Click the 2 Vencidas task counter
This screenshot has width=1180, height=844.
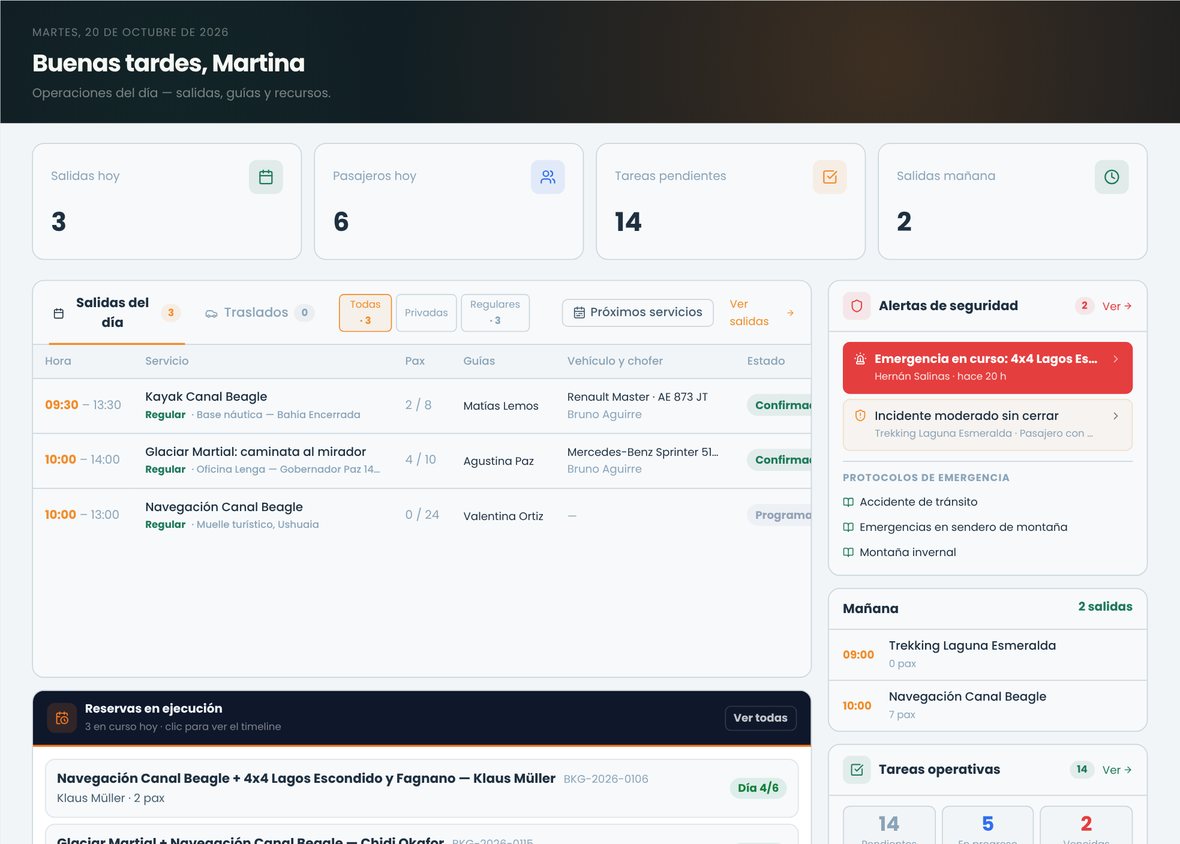(1086, 826)
